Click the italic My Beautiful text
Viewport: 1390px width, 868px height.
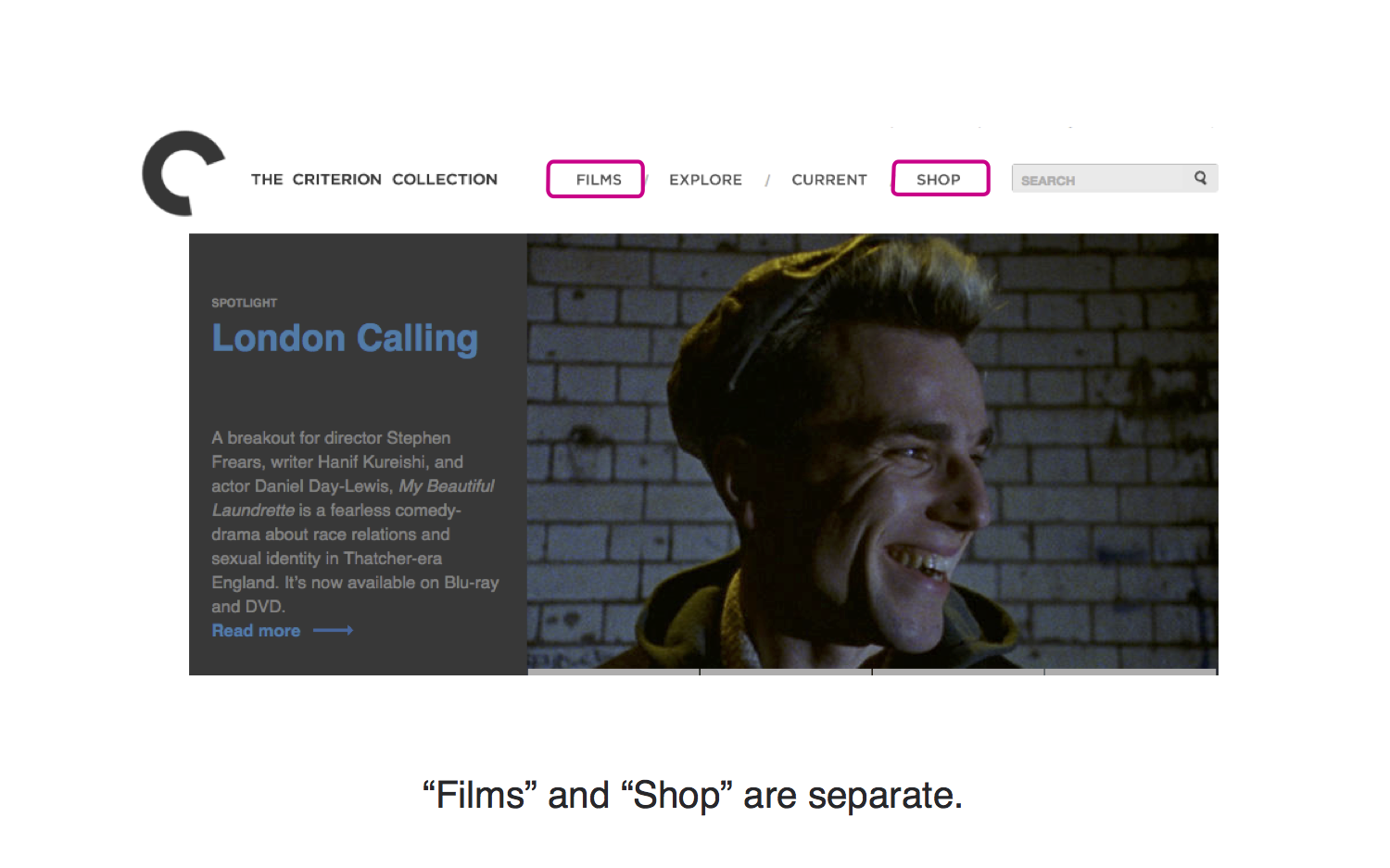point(447,486)
